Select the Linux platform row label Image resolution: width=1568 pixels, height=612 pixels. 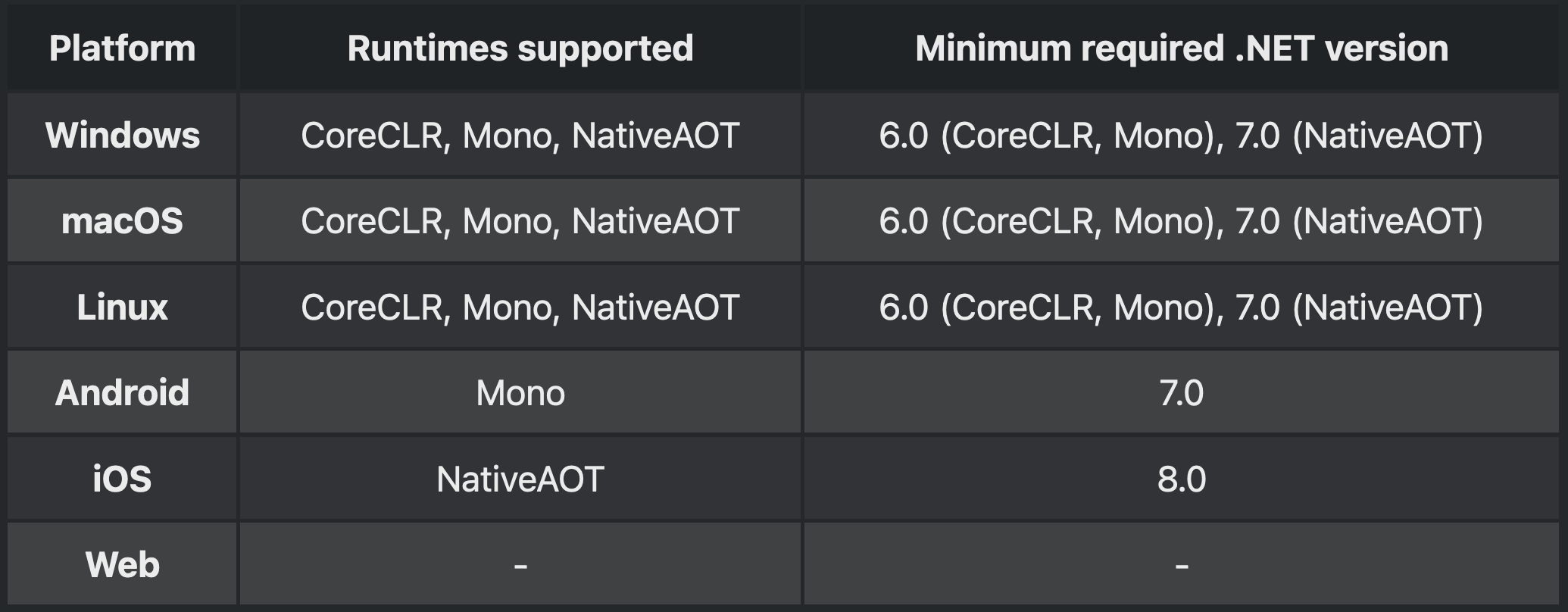point(122,308)
